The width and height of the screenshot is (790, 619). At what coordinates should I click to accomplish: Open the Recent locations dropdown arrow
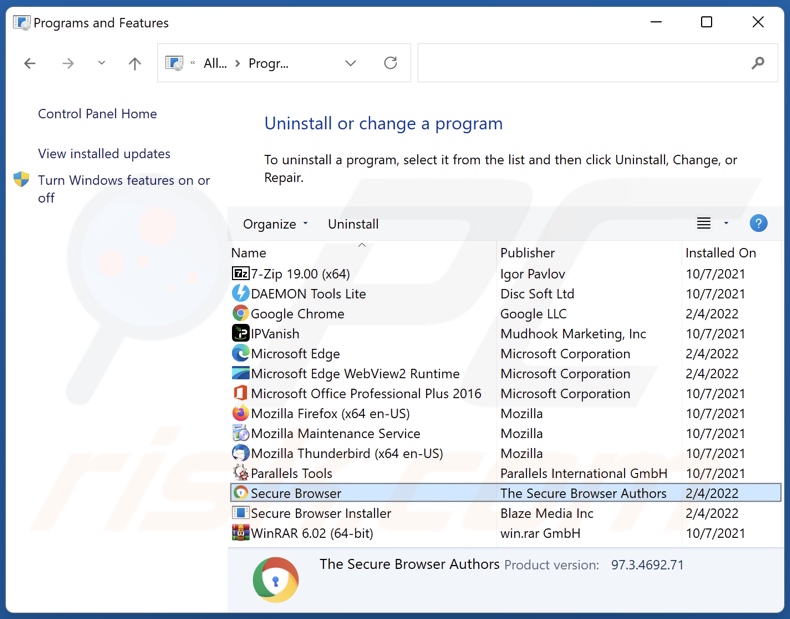coord(101,63)
